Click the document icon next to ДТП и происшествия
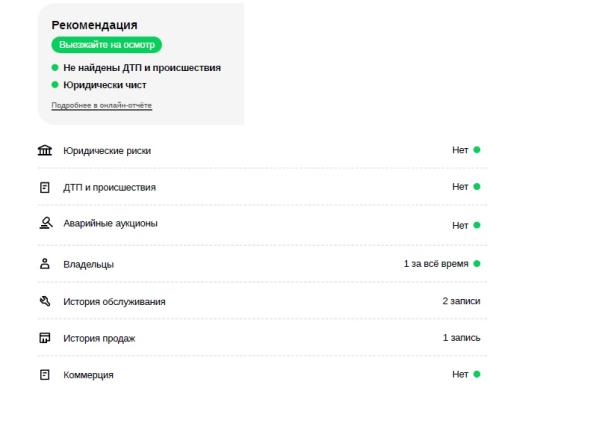The image size is (596, 447). click(x=44, y=187)
